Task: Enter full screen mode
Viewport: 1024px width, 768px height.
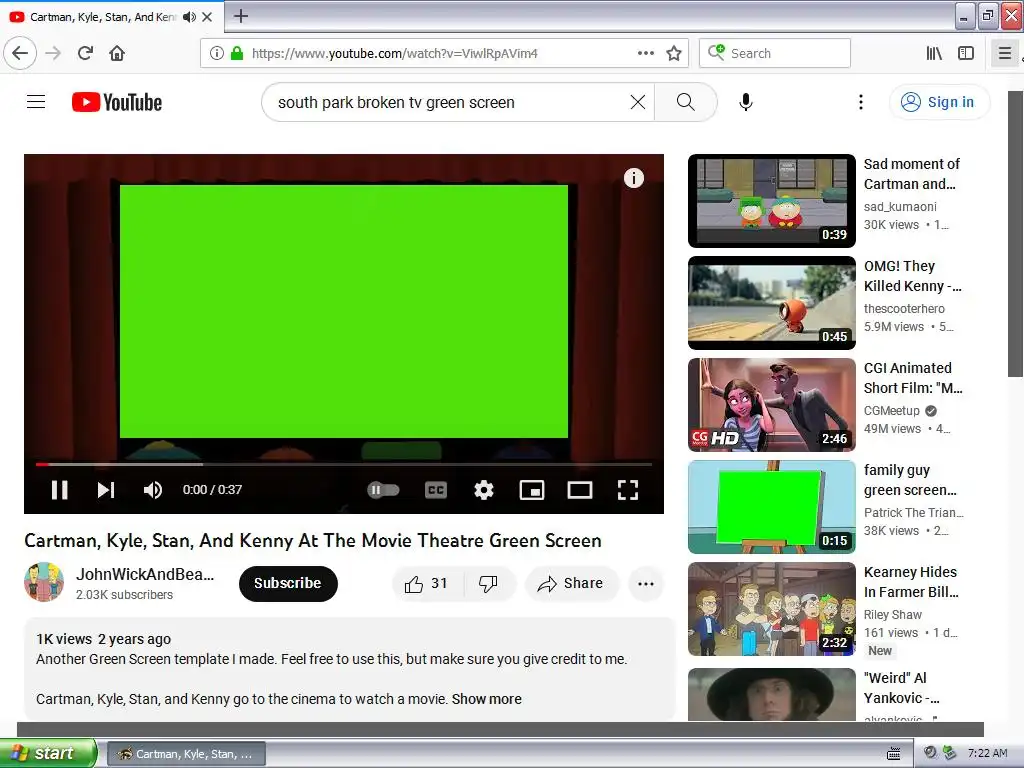Action: pos(628,490)
